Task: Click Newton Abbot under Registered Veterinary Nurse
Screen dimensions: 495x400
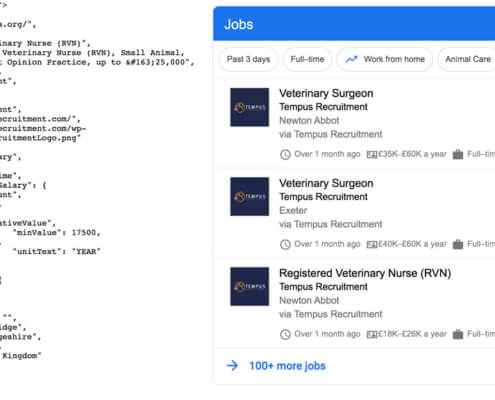Action: tap(309, 301)
